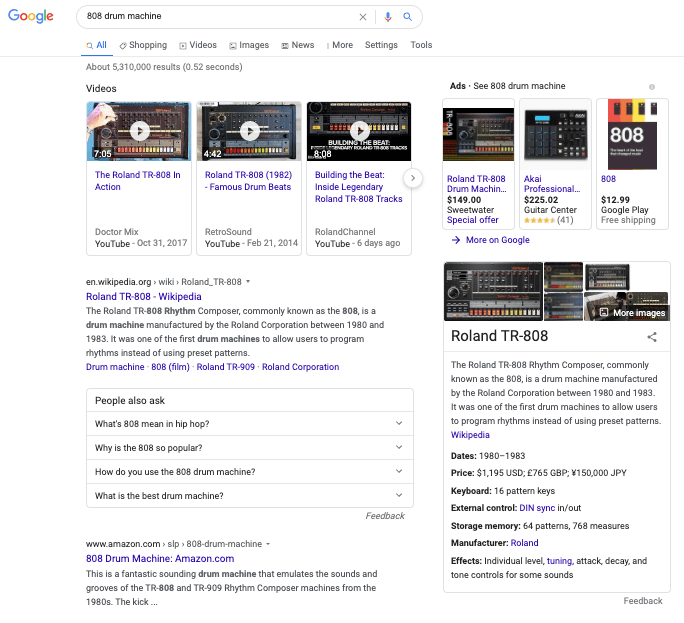Open the Wikipedia link in knowledge panel
Viewport: 684px width, 623px height.
[470, 435]
